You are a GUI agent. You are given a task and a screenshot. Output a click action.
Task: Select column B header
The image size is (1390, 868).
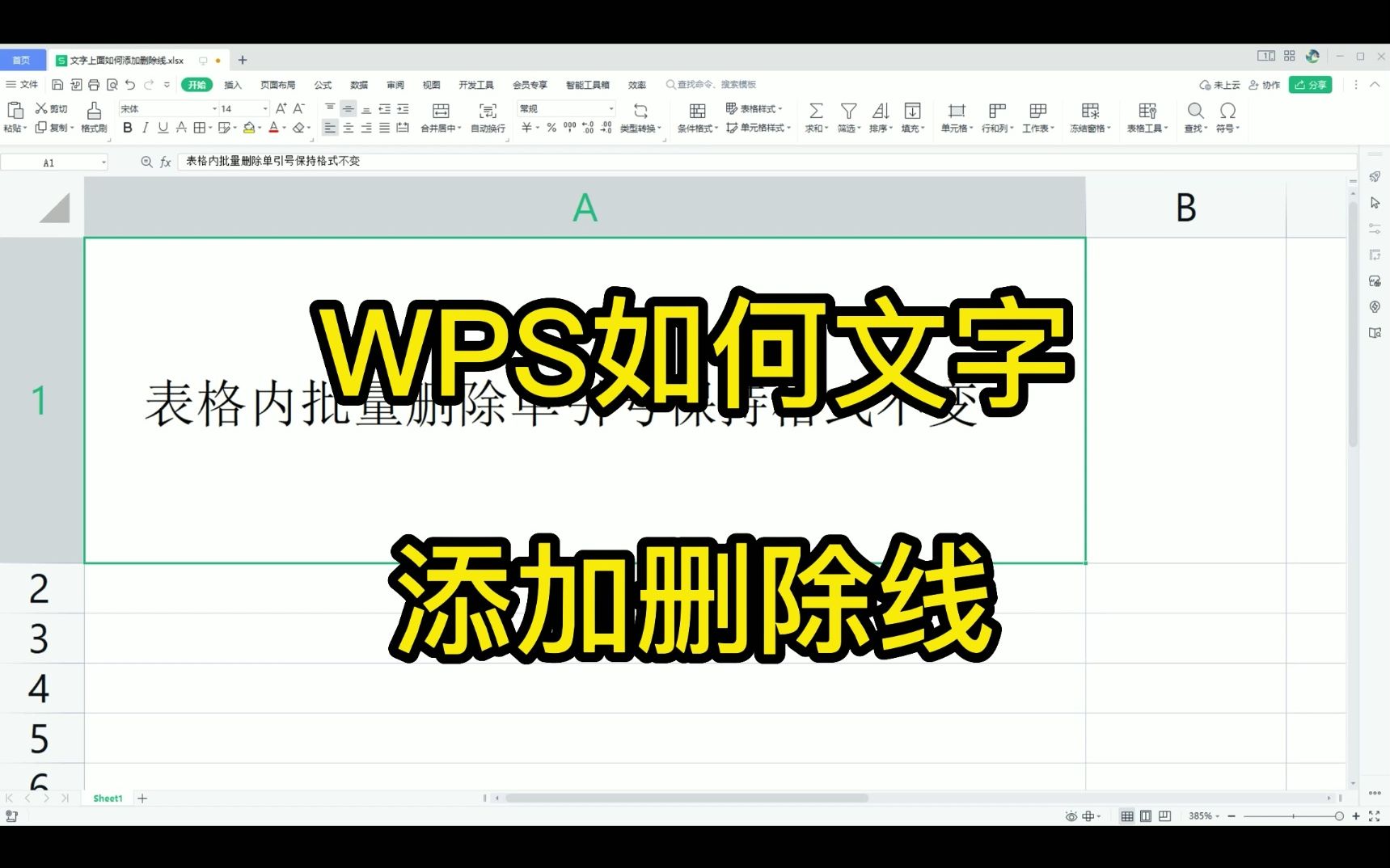[x=1185, y=208]
